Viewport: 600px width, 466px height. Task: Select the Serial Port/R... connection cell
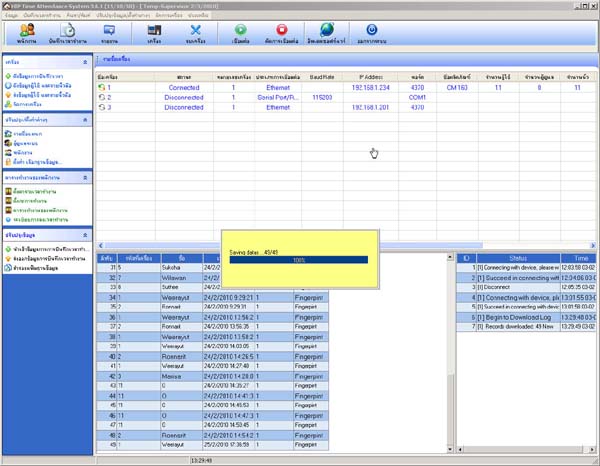(278, 98)
